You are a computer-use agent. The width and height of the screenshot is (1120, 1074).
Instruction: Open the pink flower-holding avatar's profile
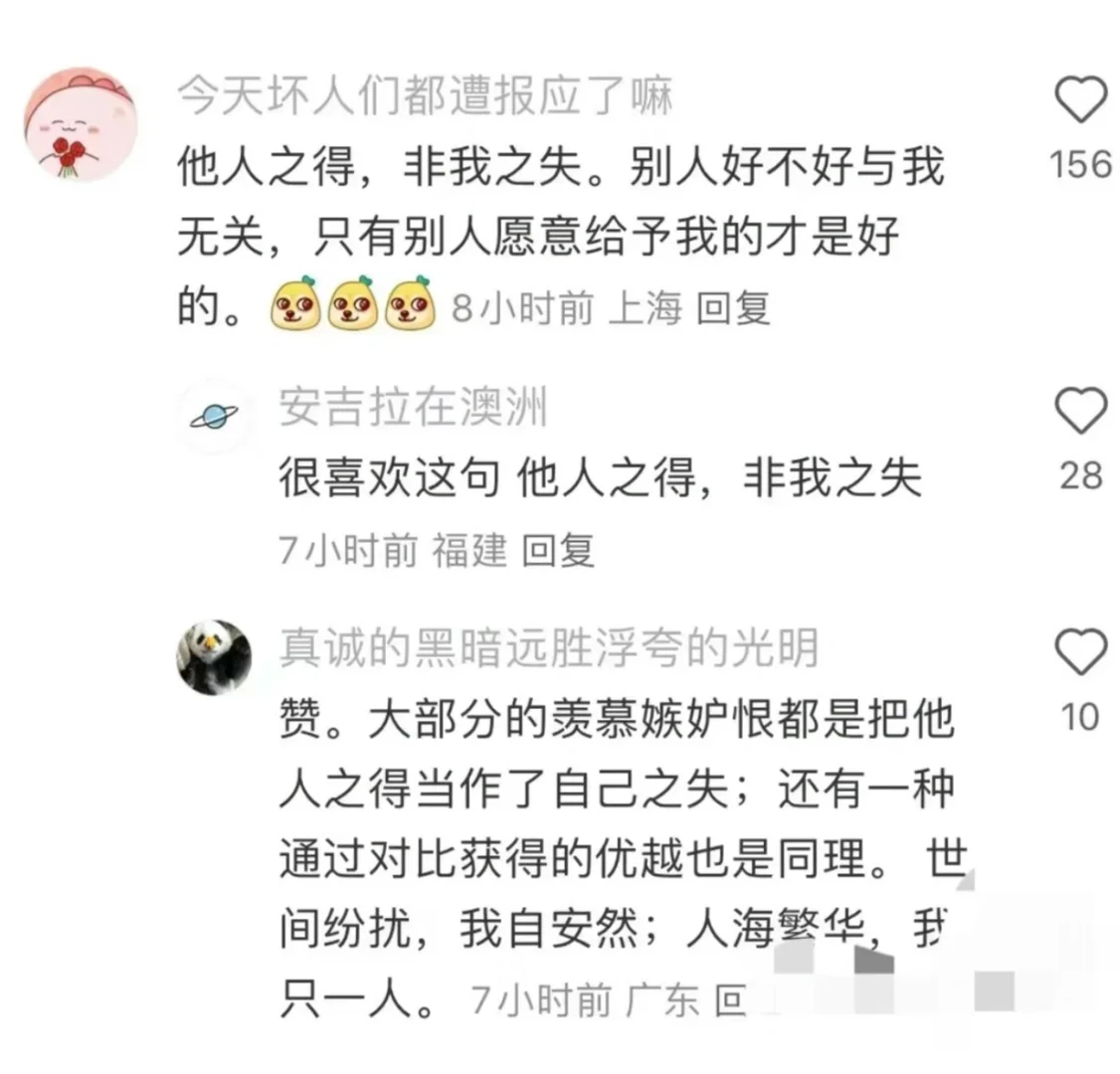click(81, 124)
